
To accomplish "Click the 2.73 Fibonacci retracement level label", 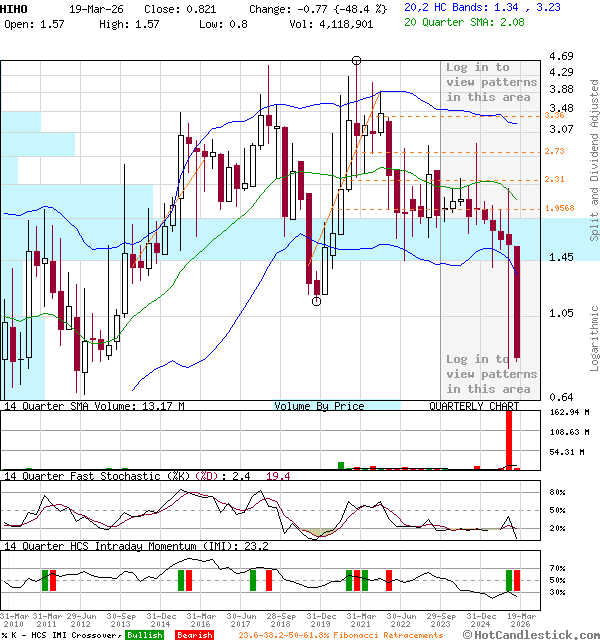I will click(x=554, y=151).
